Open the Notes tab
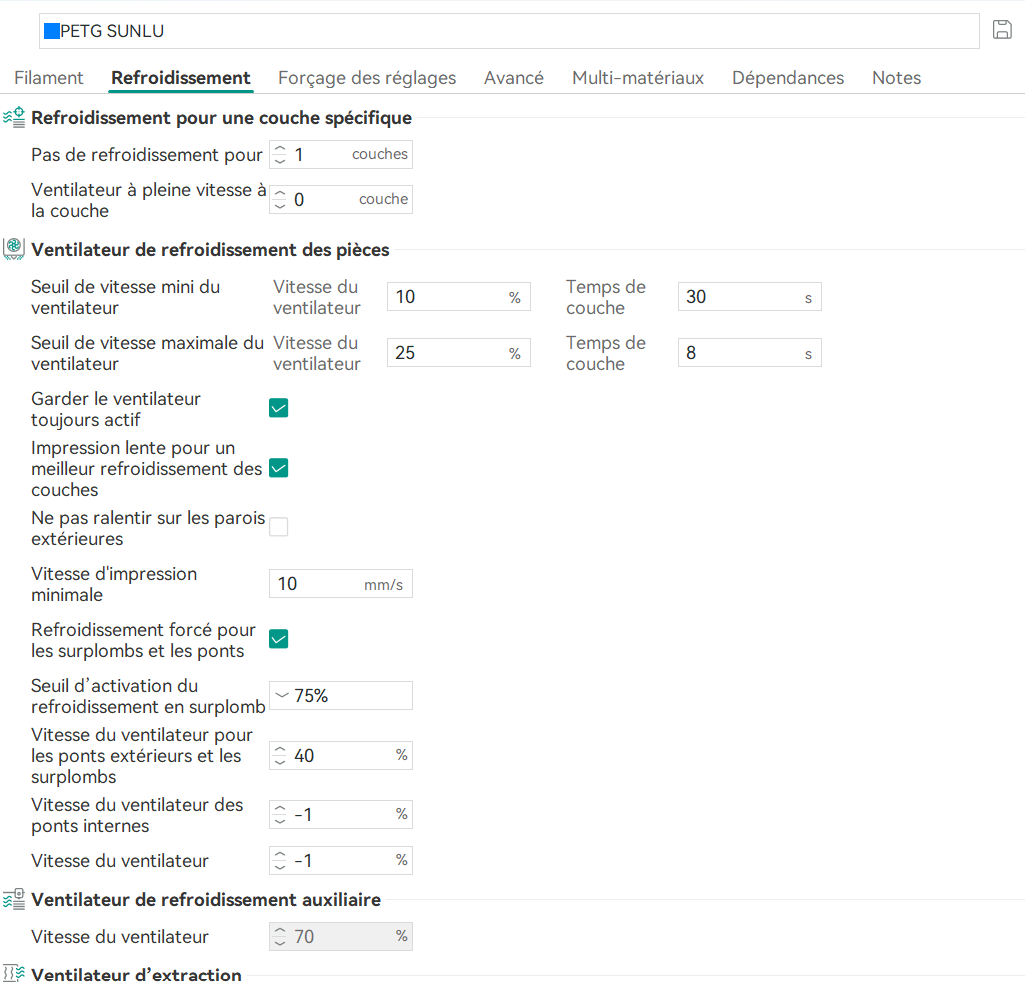 tap(896, 78)
